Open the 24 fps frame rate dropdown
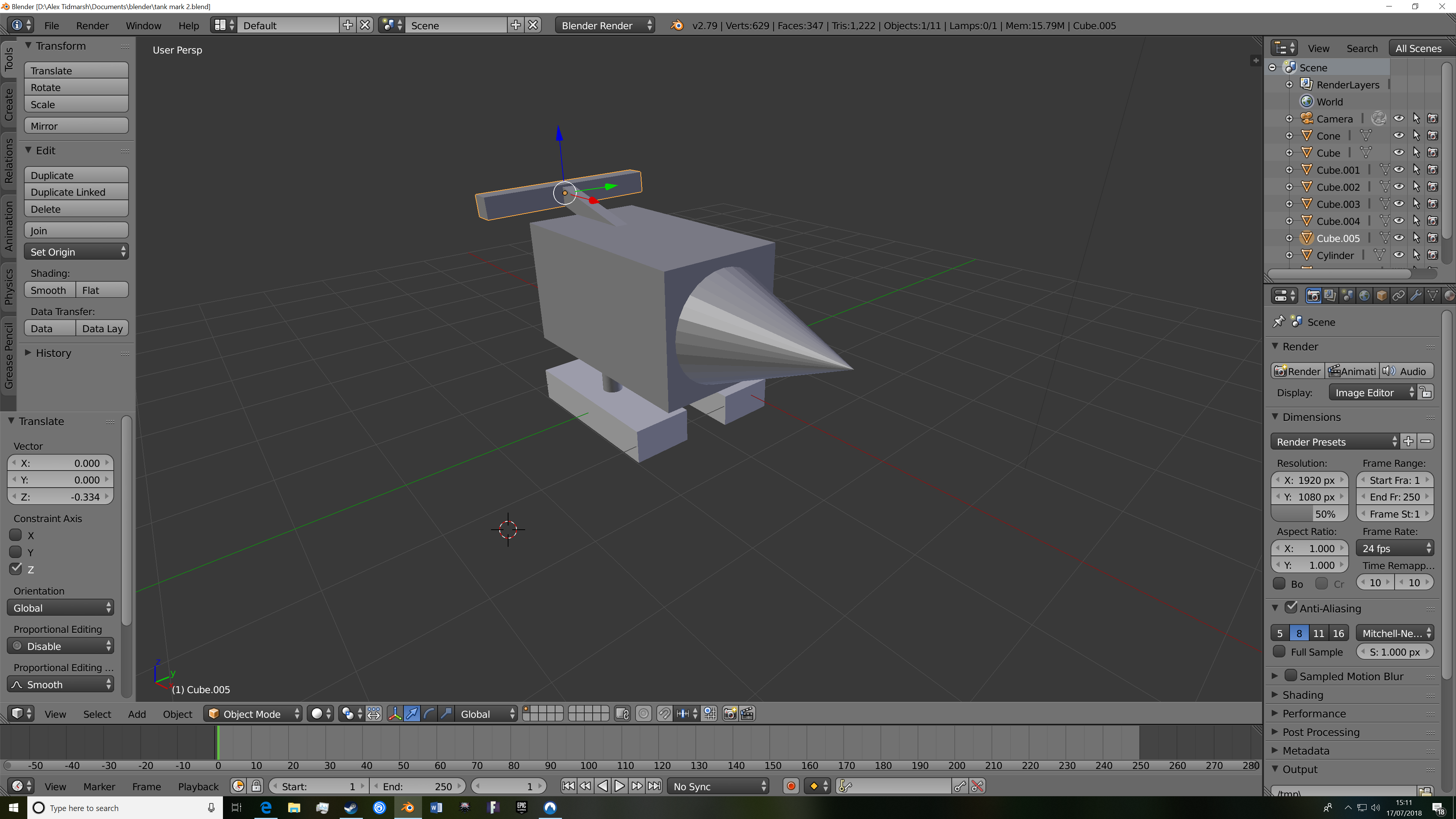 coord(1395,548)
